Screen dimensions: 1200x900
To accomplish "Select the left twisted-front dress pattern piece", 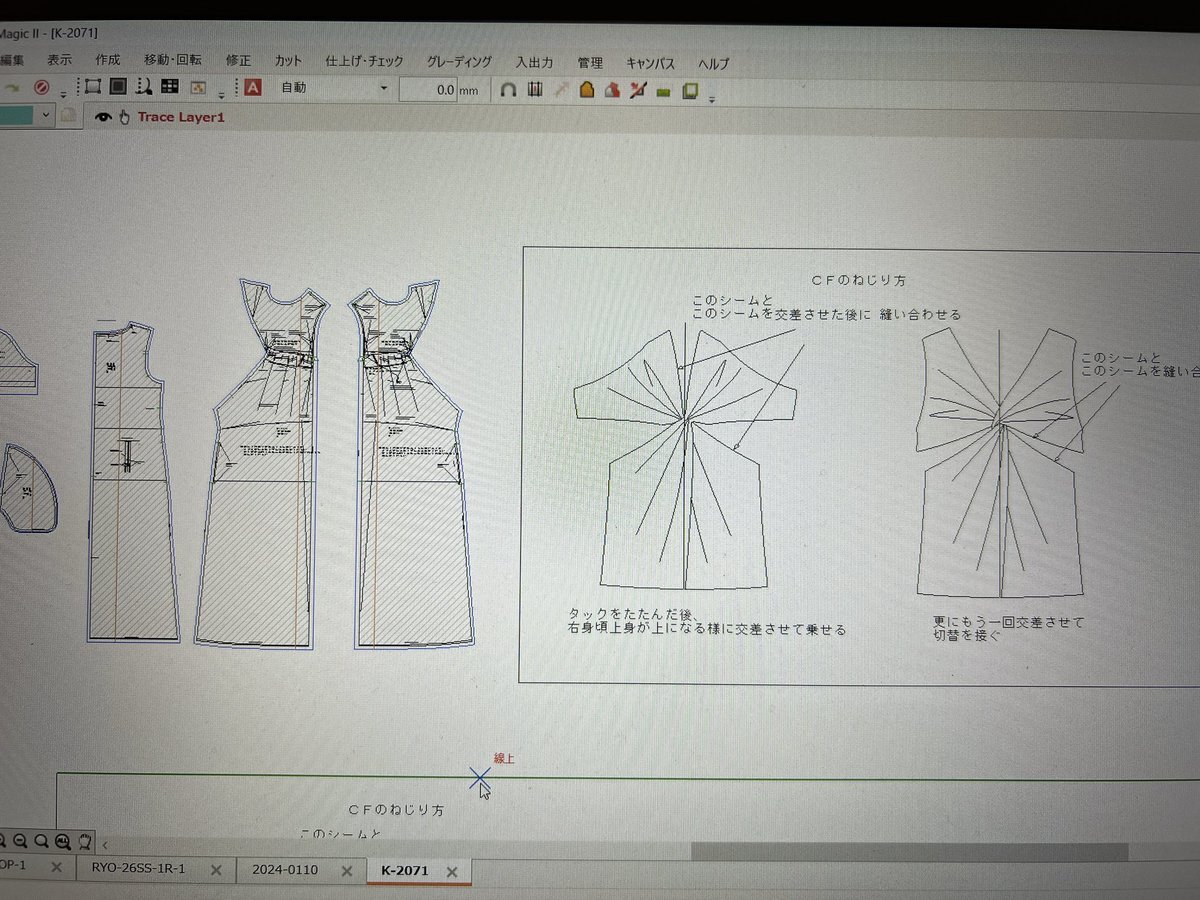I will pyautogui.click(x=262, y=462).
